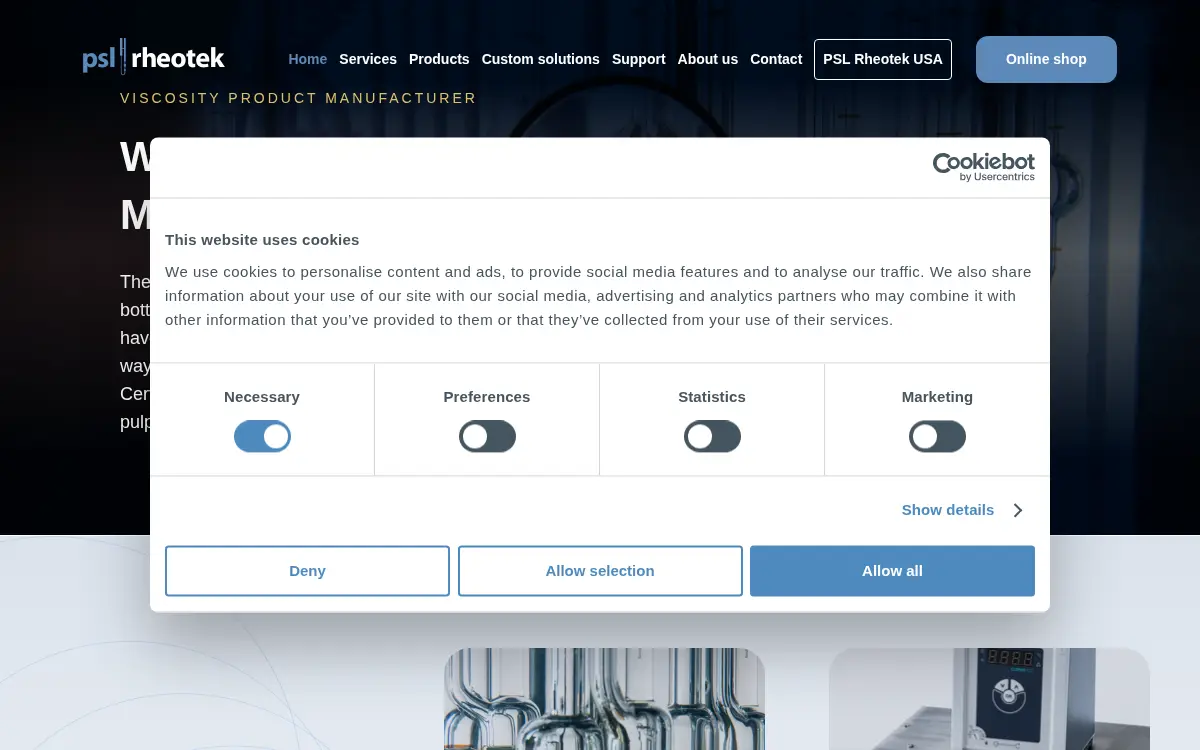Deny all cookies

pos(307,571)
